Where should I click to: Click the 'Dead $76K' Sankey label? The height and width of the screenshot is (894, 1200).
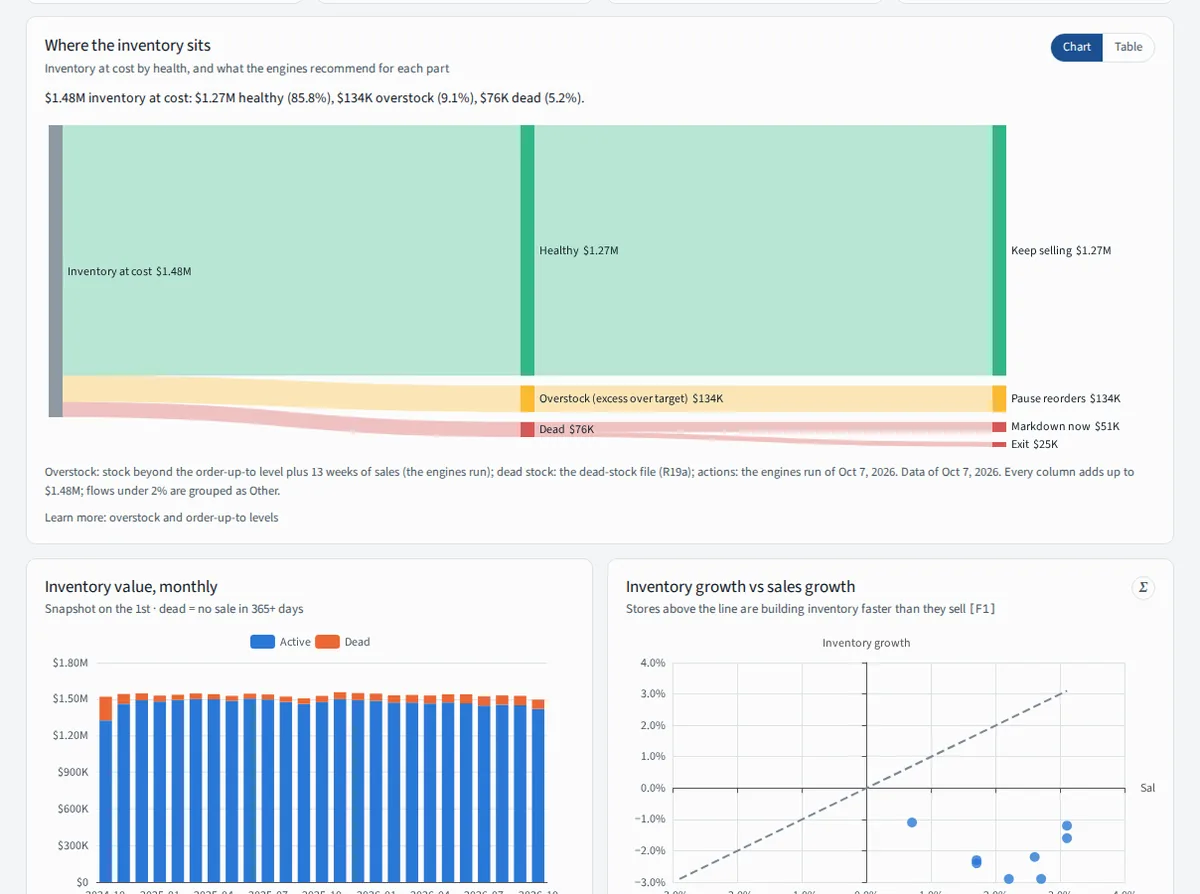566,429
